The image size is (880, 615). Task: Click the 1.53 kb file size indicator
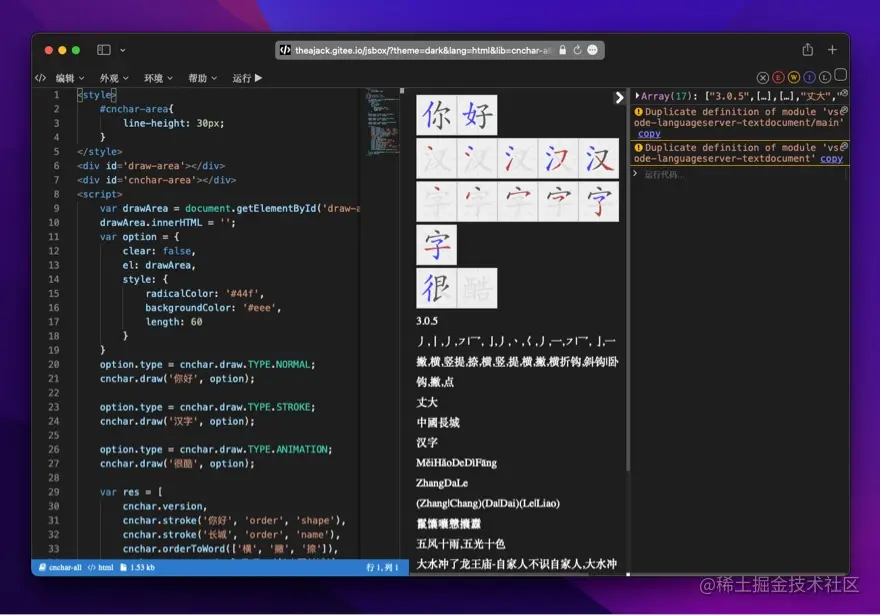click(x=138, y=567)
